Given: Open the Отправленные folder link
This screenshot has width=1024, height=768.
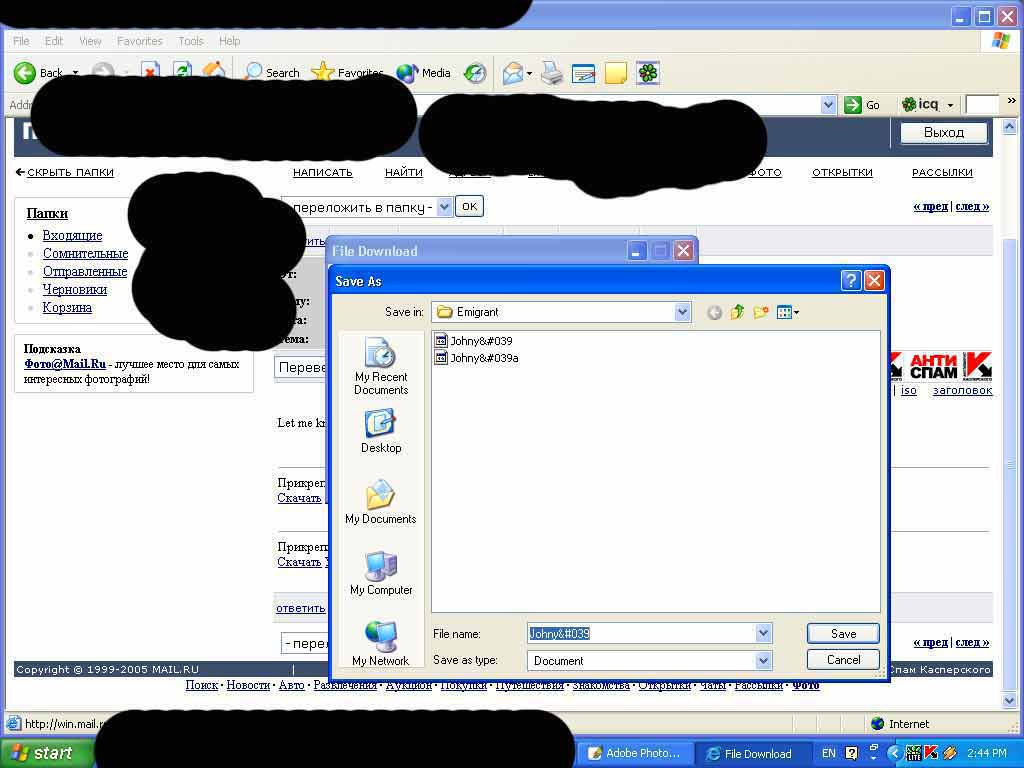Looking at the screenshot, I should 85,271.
